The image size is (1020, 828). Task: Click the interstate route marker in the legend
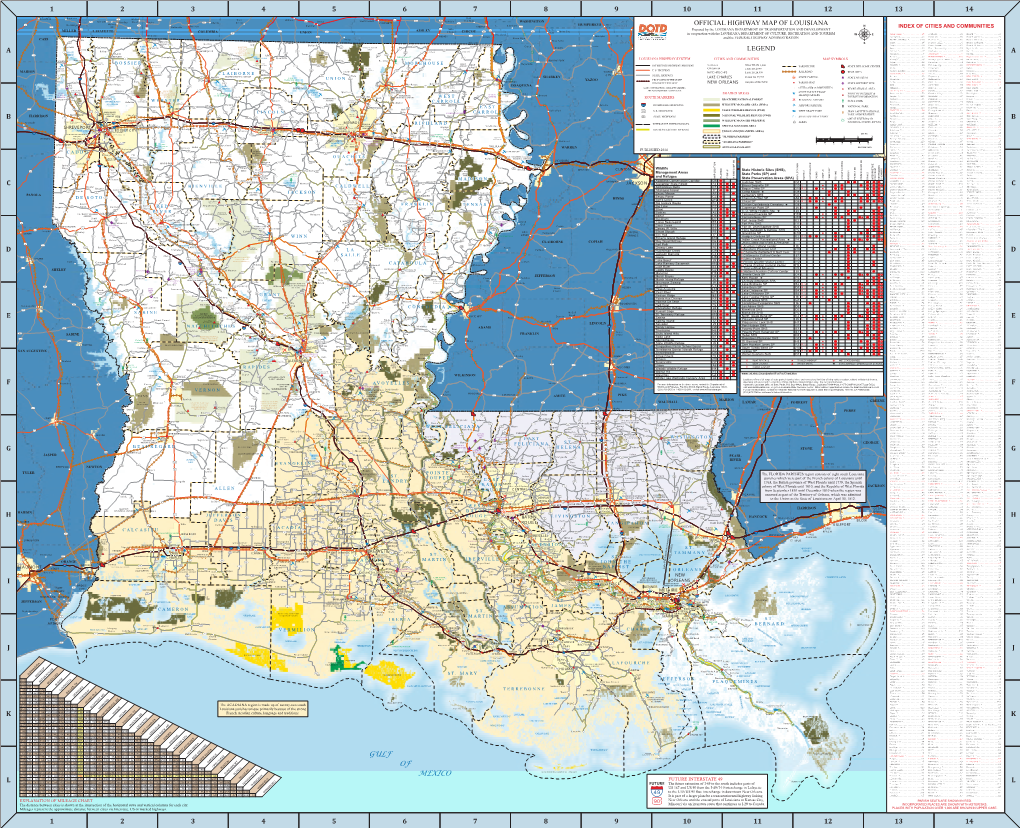pos(644,103)
